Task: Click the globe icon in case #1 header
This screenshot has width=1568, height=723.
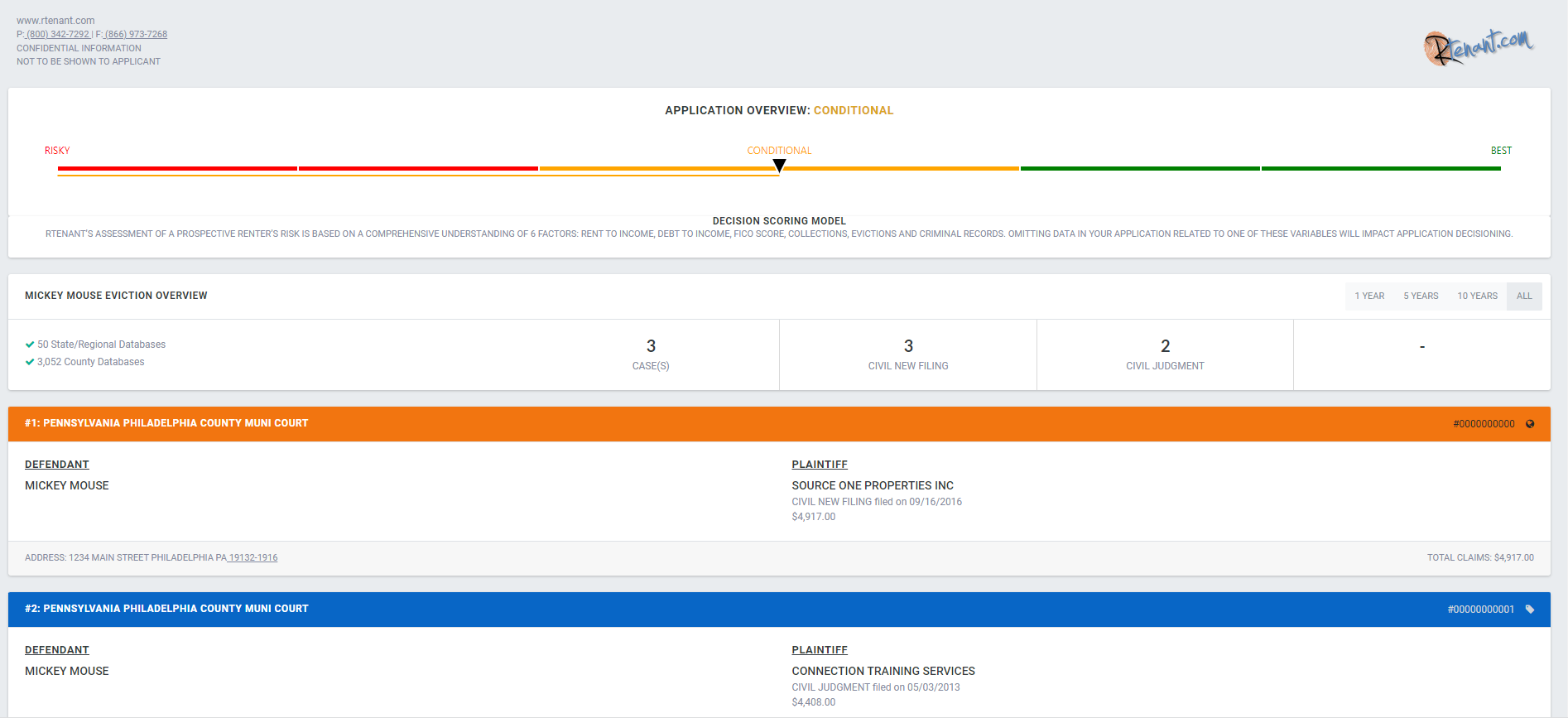Action: click(x=1530, y=424)
